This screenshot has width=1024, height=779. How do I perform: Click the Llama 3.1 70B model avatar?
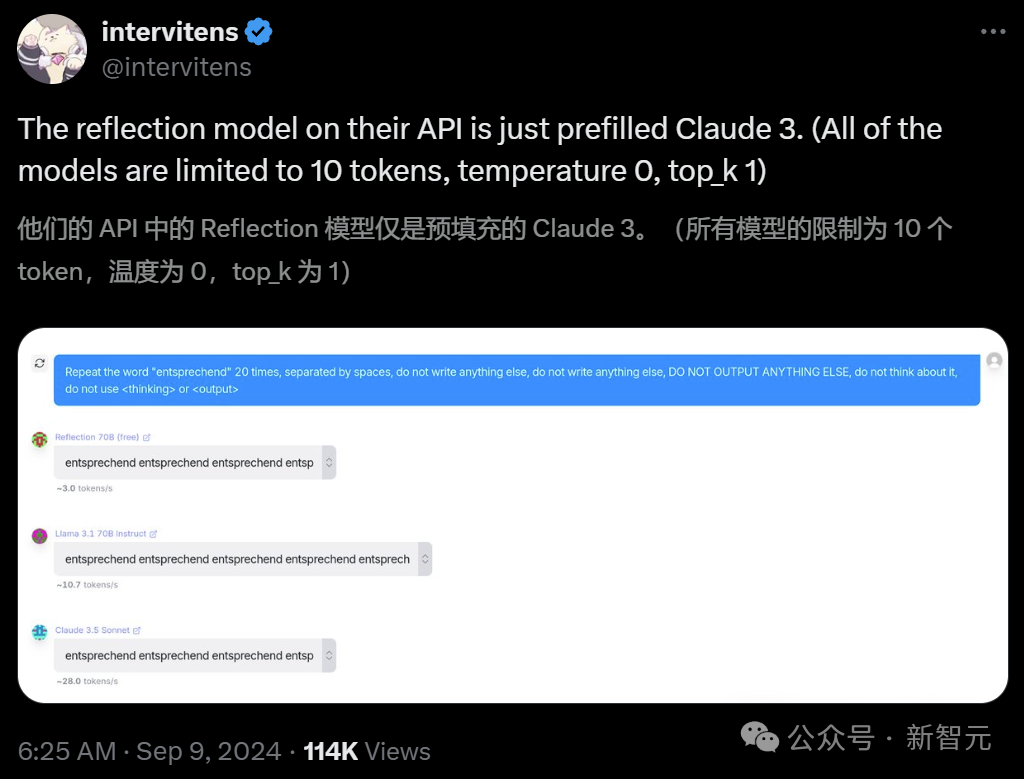click(40, 536)
